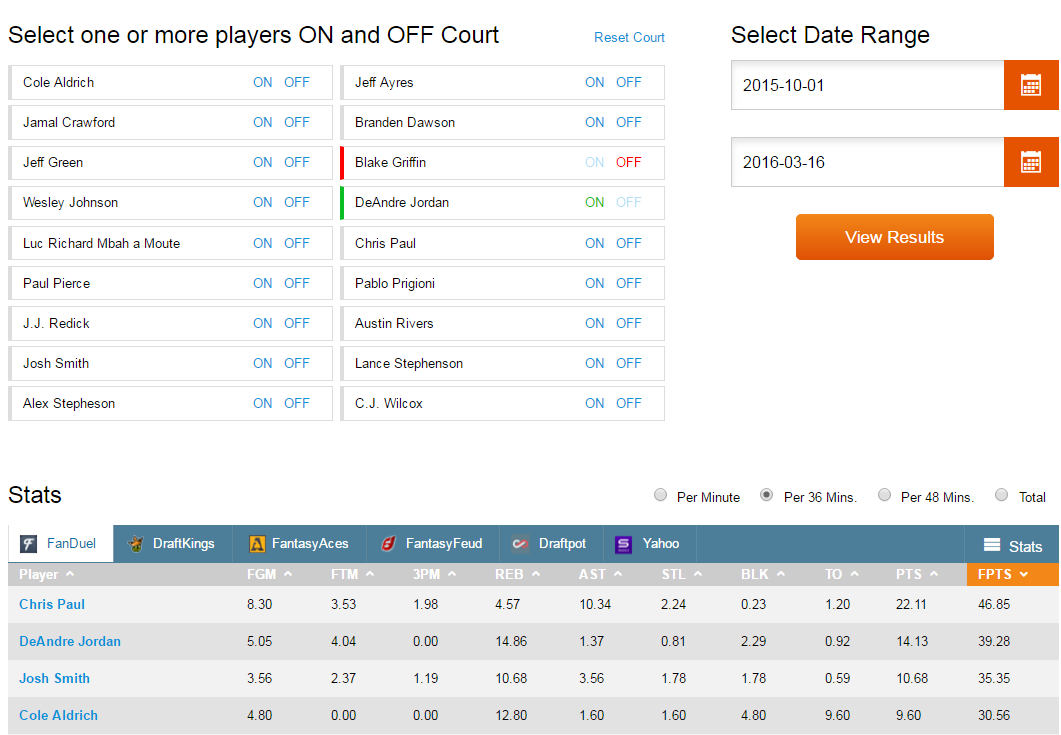Select the Per 48 Mins. radio button
Screen dimensions: 1061x735
(884, 495)
